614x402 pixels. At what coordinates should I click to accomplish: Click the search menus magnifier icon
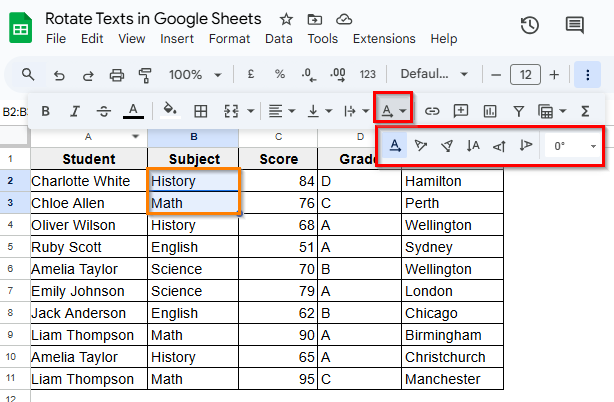pos(28,75)
